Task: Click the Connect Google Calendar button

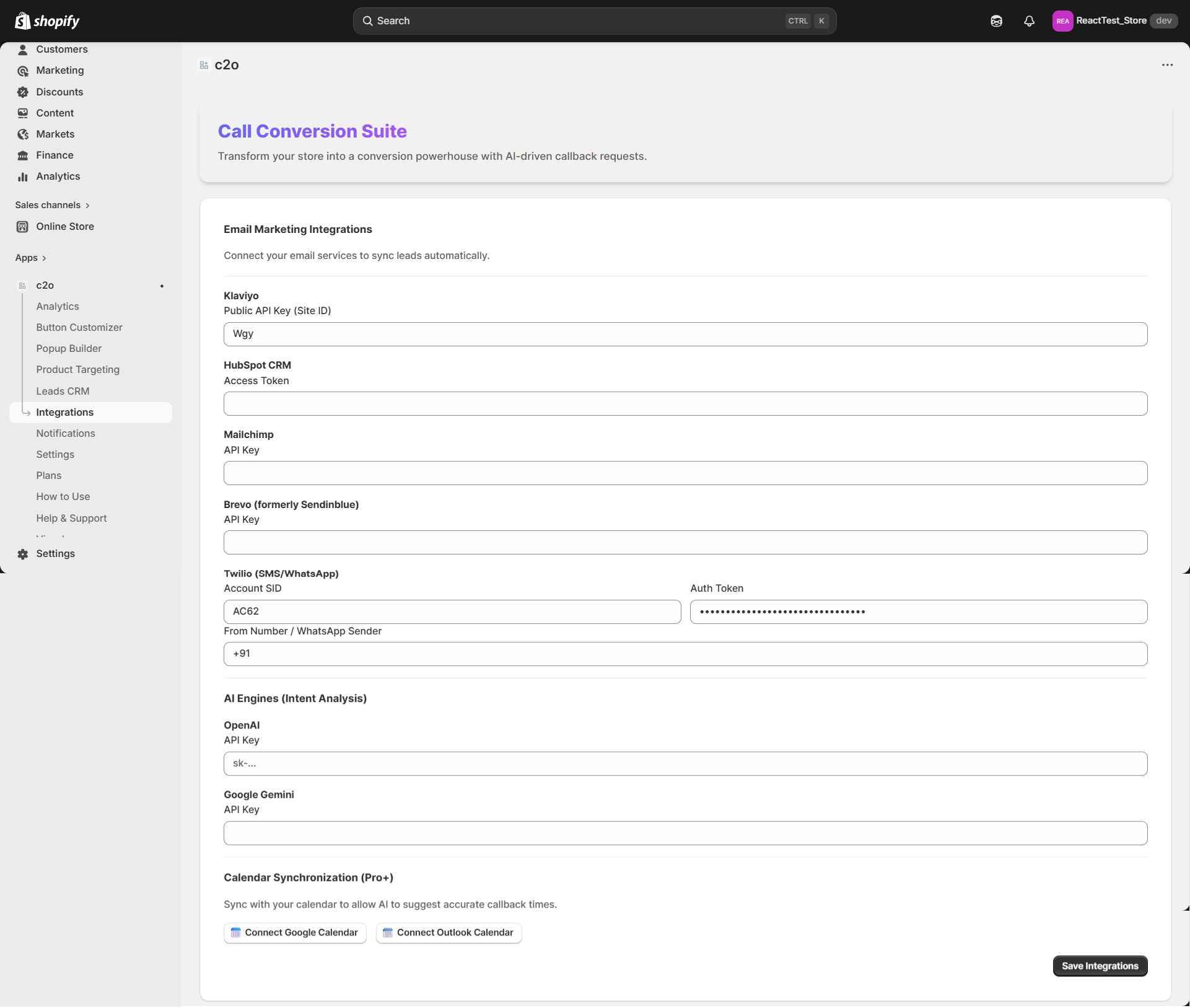Action: point(295,933)
